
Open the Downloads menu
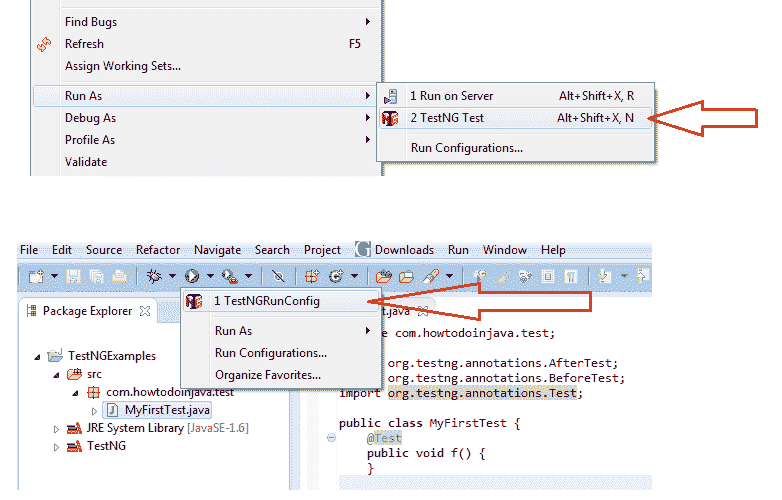tap(404, 250)
